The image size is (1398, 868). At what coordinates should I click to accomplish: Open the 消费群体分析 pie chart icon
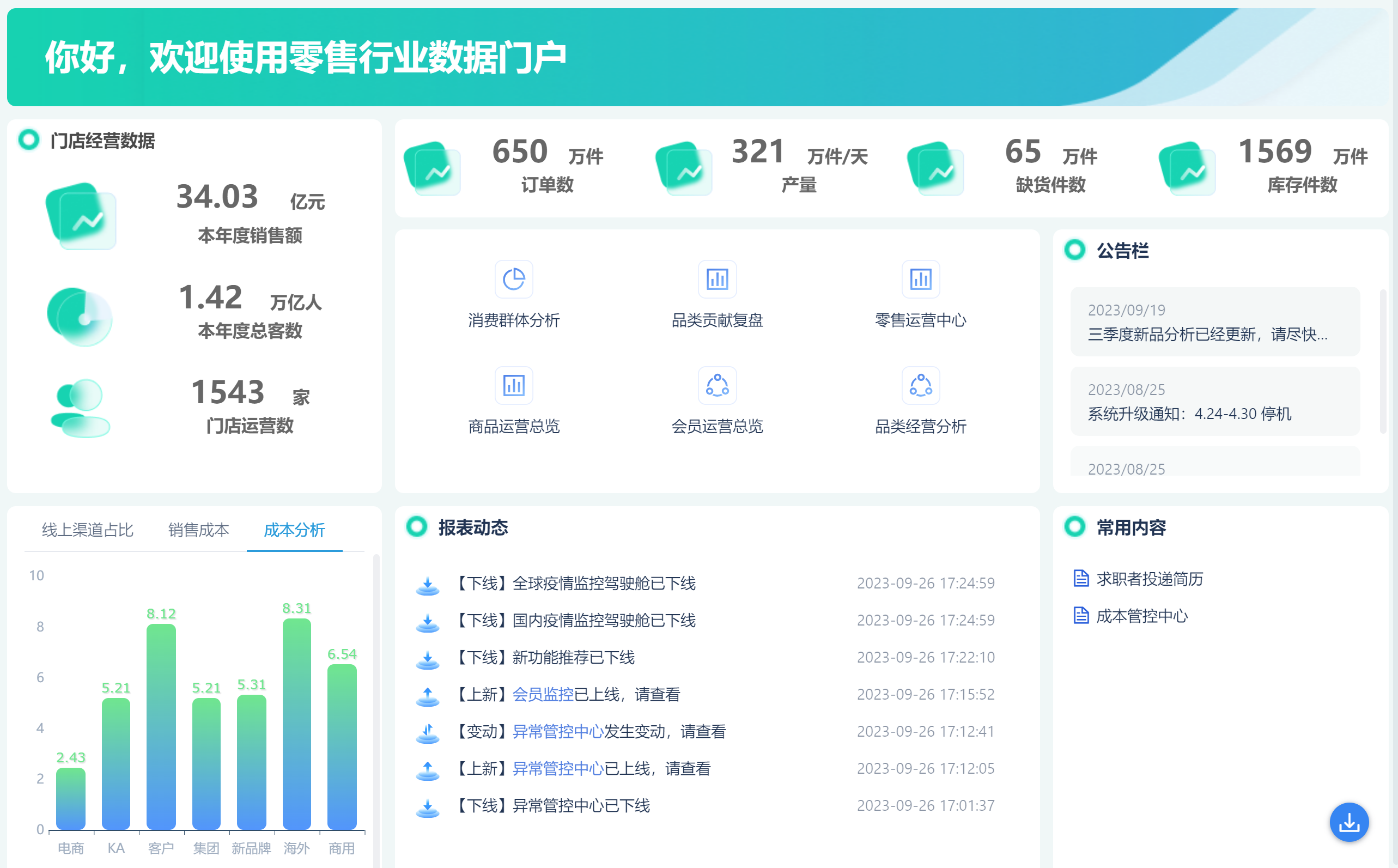[514, 280]
